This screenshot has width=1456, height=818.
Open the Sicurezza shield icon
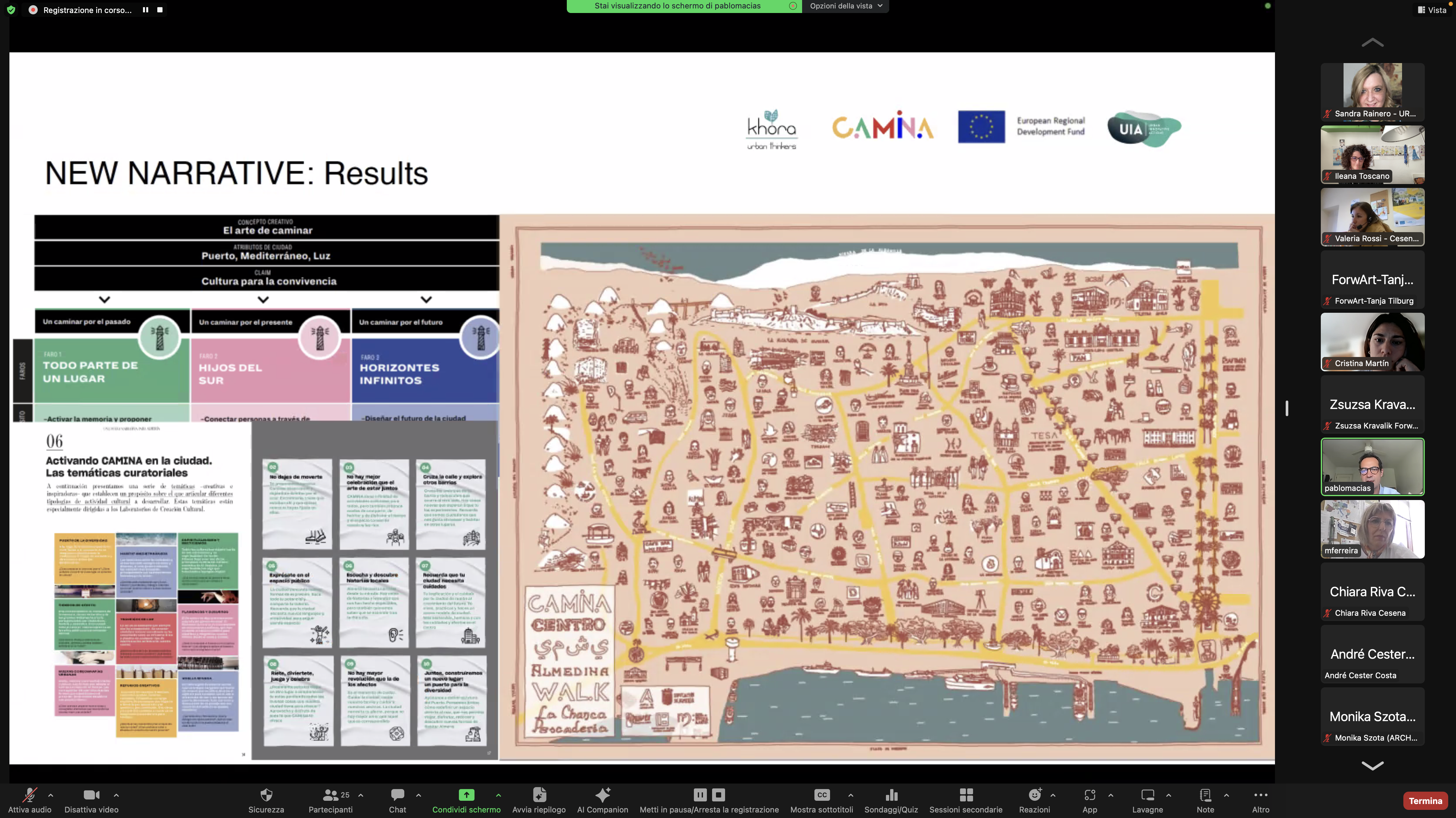click(266, 795)
